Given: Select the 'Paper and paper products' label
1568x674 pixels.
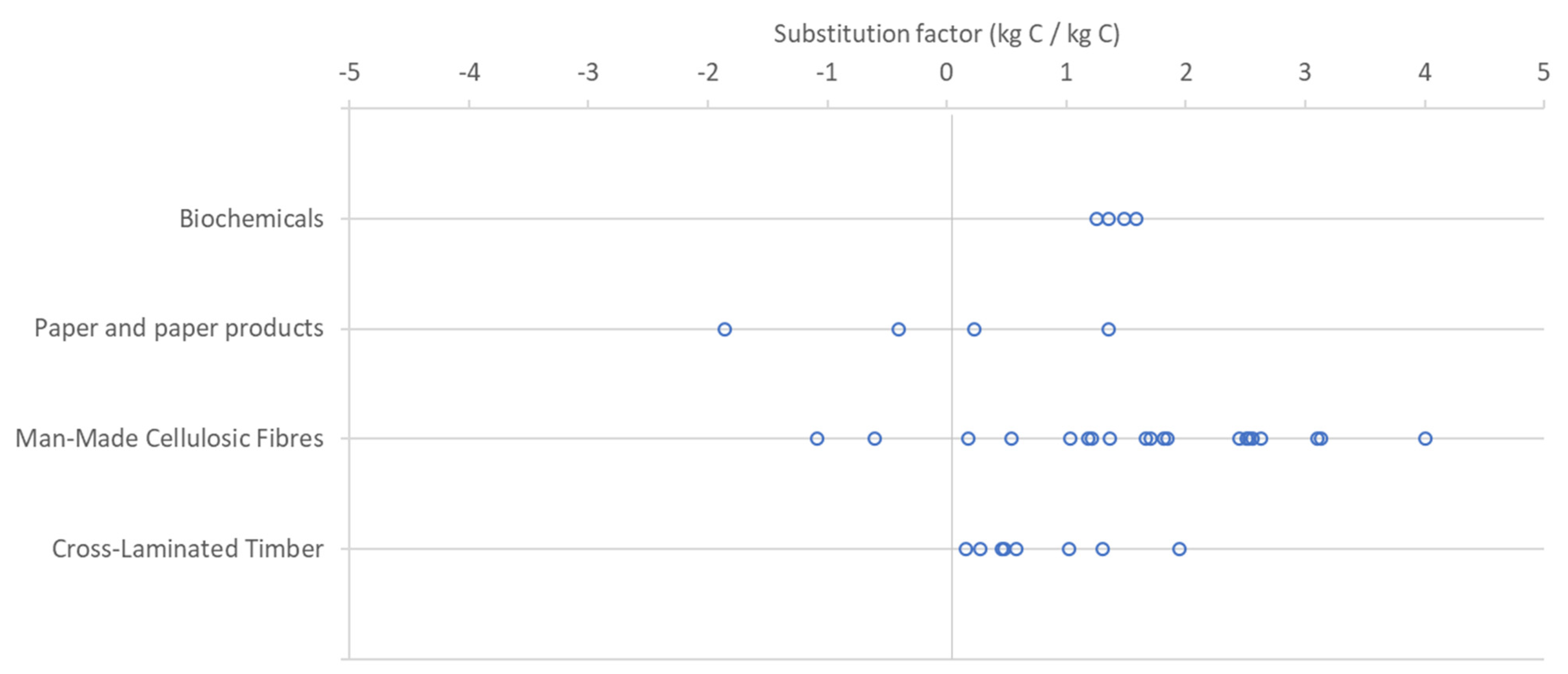Looking at the screenshot, I should click(x=178, y=329).
